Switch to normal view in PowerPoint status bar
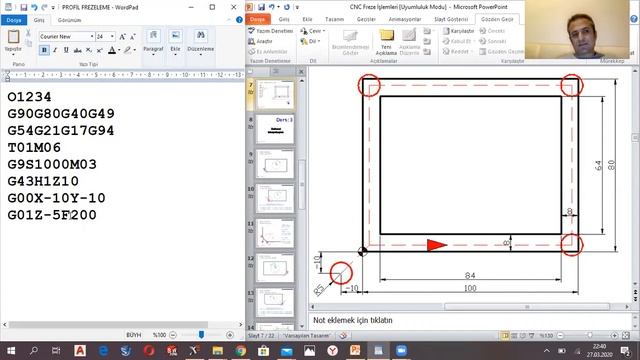 click(x=505, y=336)
